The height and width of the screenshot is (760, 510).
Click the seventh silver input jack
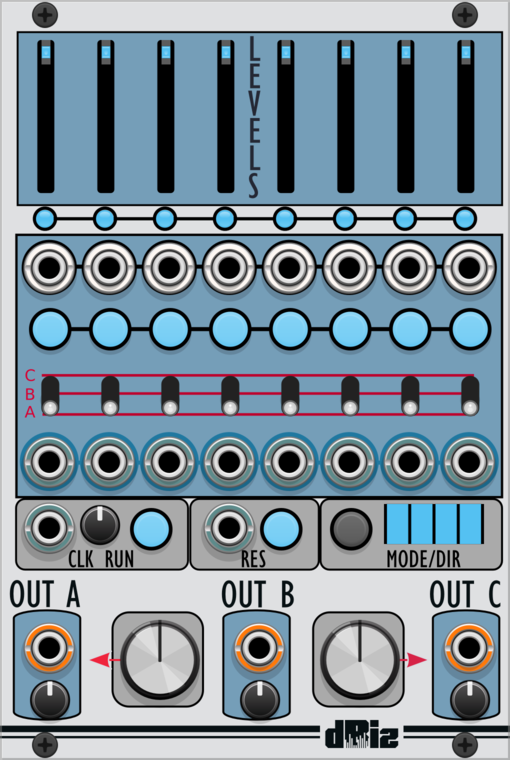coord(409,268)
